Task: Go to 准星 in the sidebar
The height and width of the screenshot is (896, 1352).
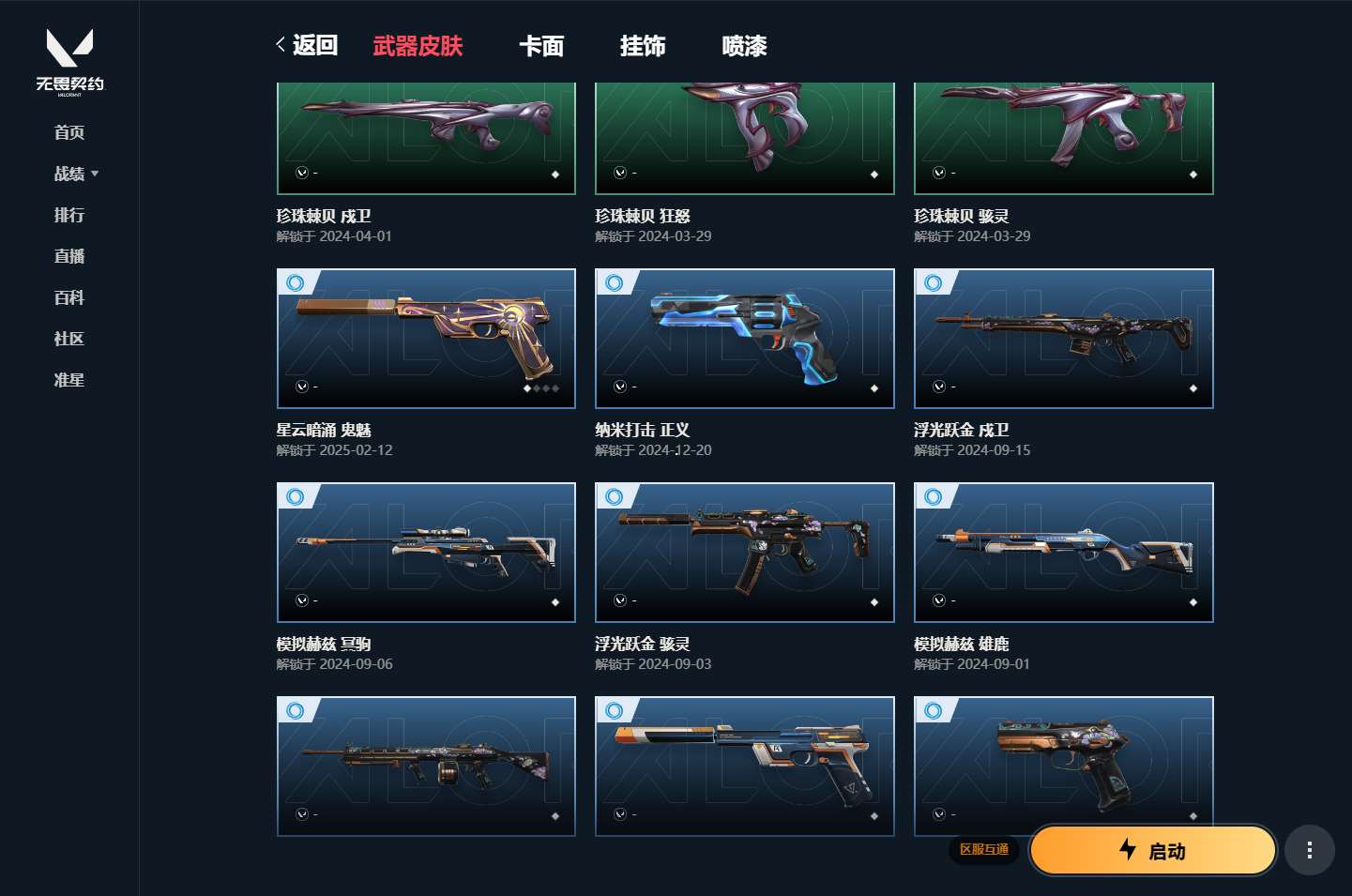Action: click(69, 380)
